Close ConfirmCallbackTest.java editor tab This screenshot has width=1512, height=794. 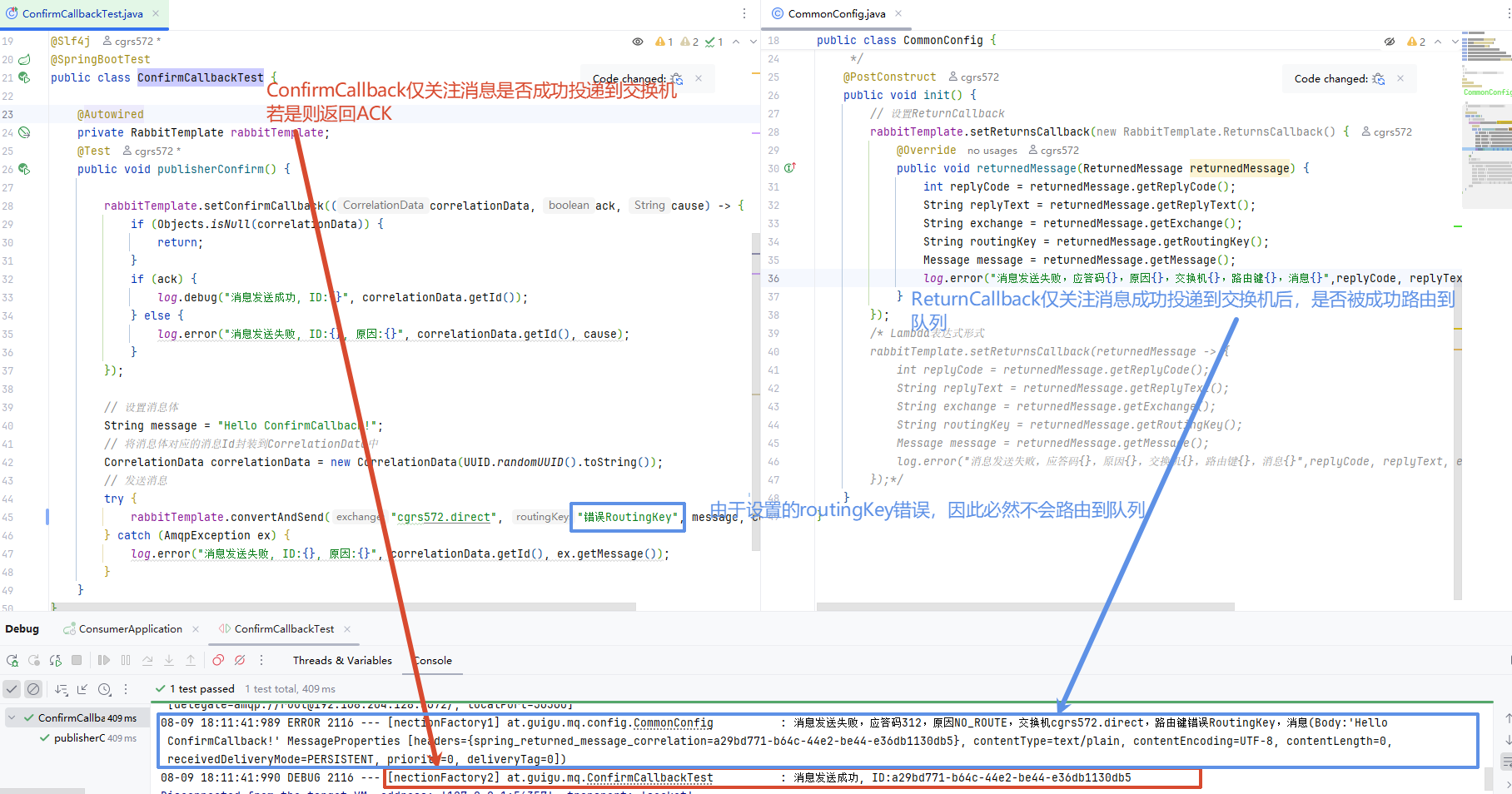[156, 13]
